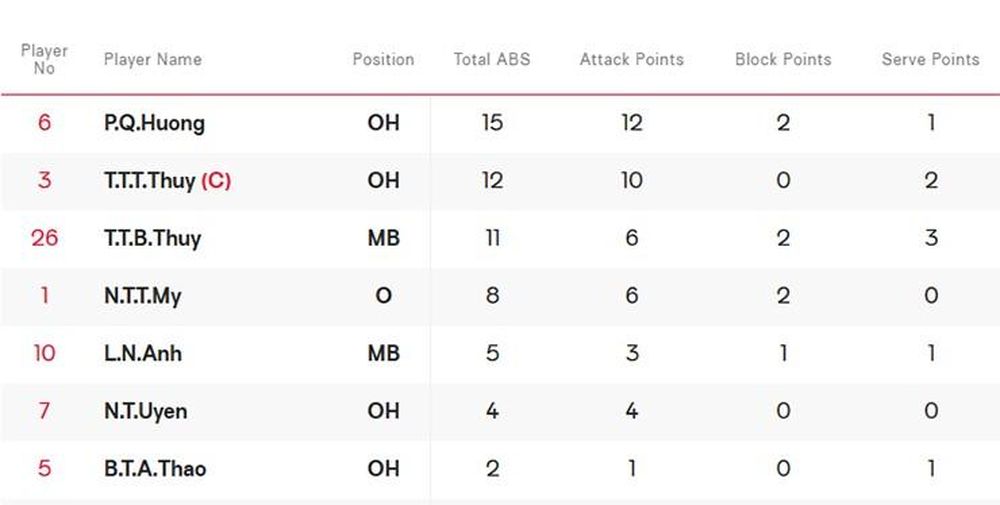Click T.T.B.Thuy's serve points value 3
Screen dimensions: 1000x505
point(930,238)
